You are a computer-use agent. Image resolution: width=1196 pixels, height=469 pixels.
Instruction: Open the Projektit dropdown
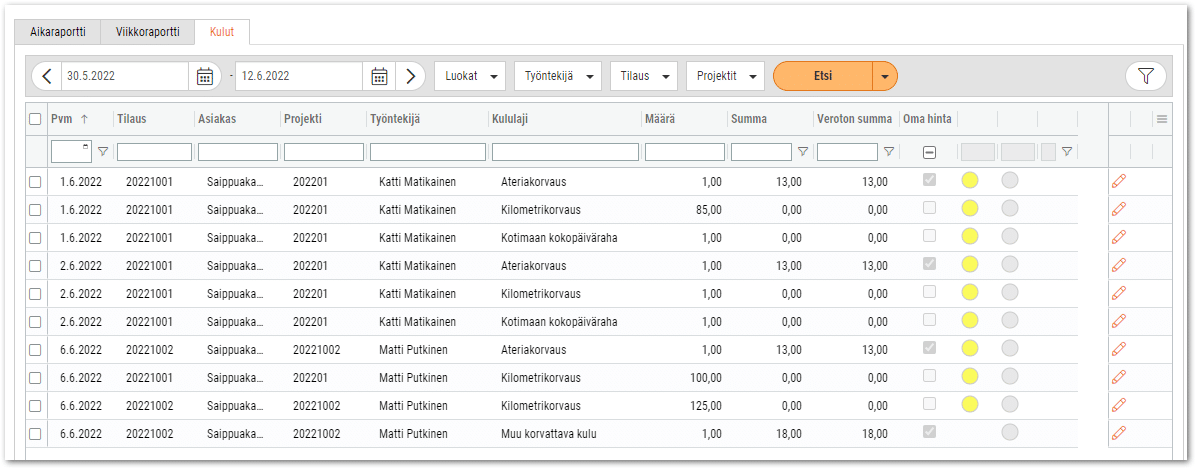click(x=725, y=76)
